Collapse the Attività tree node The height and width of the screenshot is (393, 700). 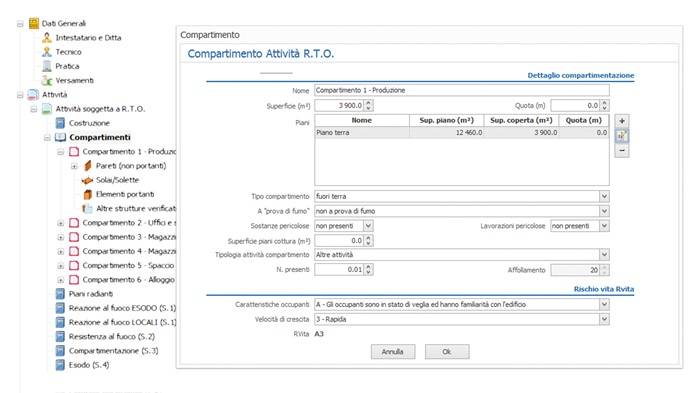20,95
